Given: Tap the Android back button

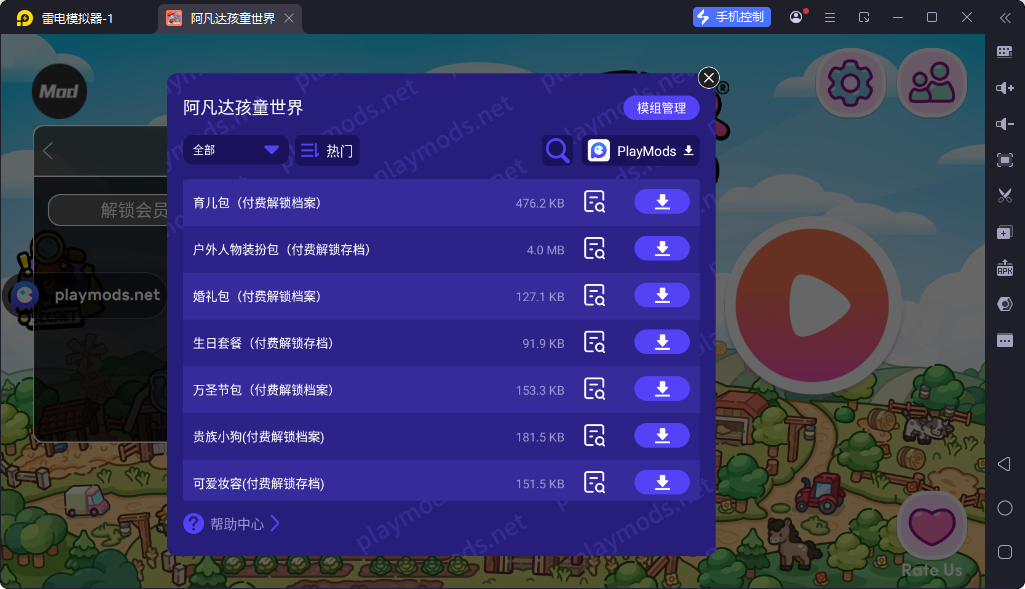Looking at the screenshot, I should pos(1005,464).
